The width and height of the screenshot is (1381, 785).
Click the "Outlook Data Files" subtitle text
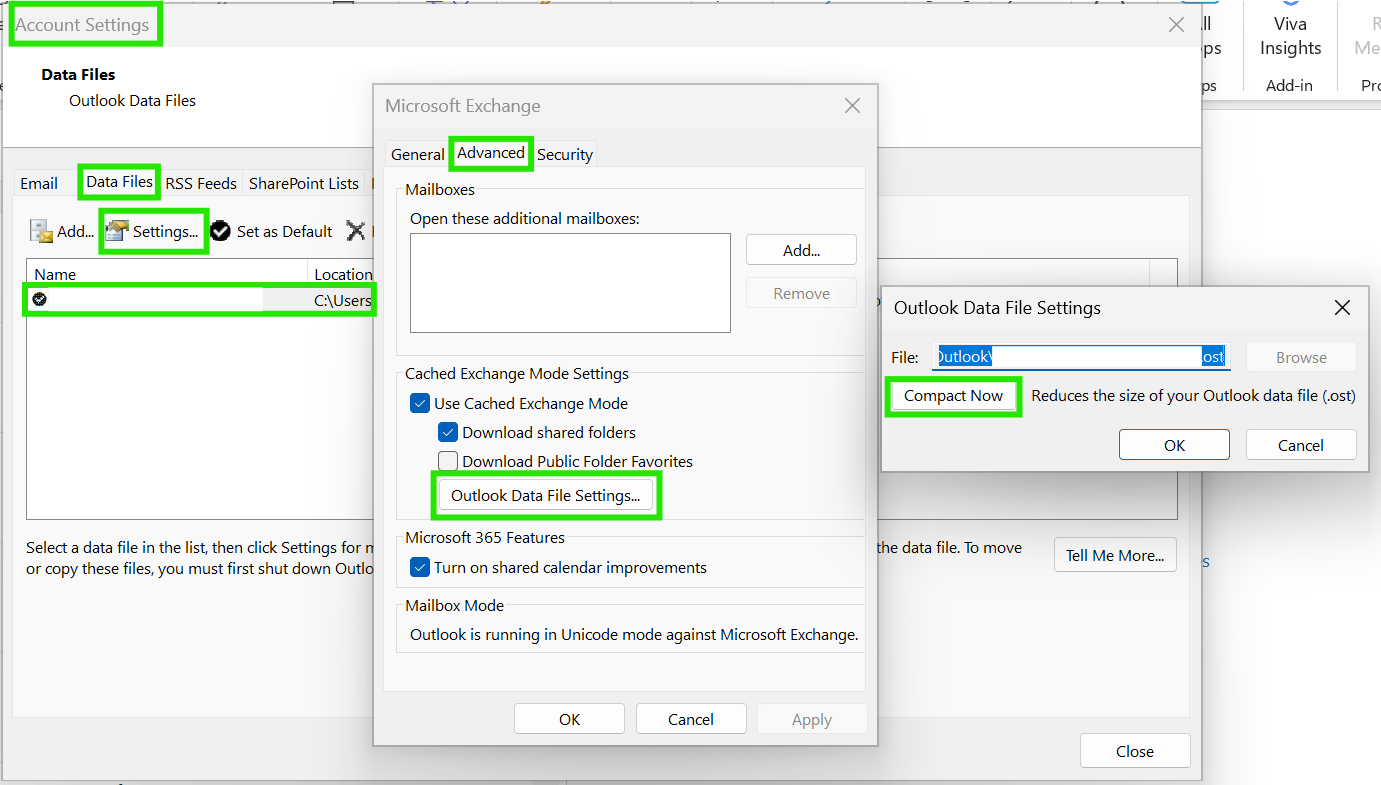point(132,100)
